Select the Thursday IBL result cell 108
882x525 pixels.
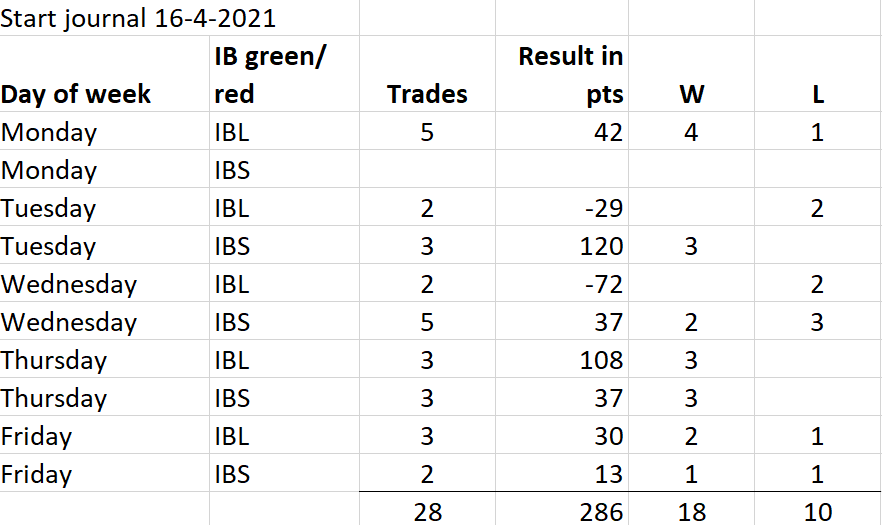pyautogui.click(x=562, y=359)
